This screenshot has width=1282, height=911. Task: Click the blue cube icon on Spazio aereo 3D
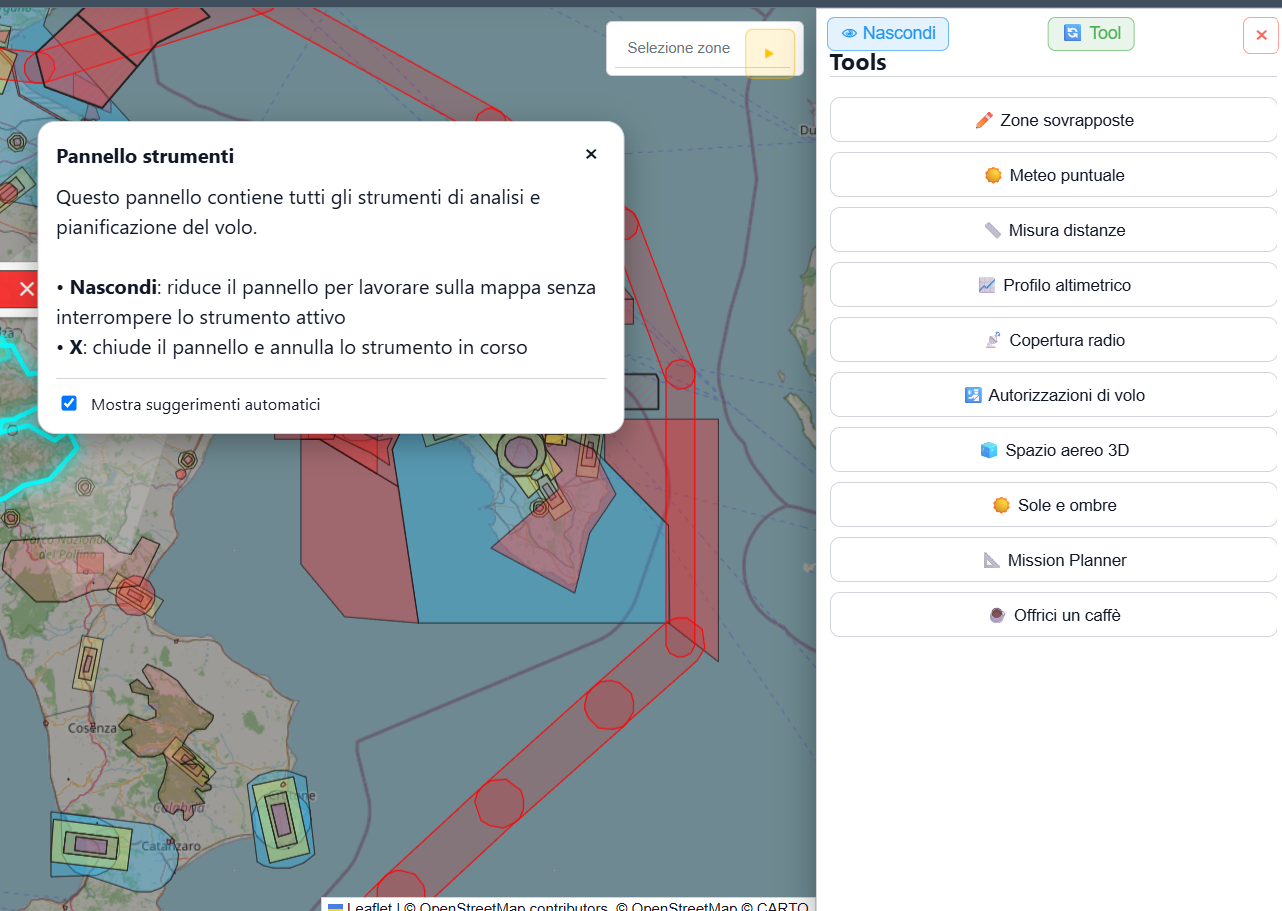click(989, 450)
